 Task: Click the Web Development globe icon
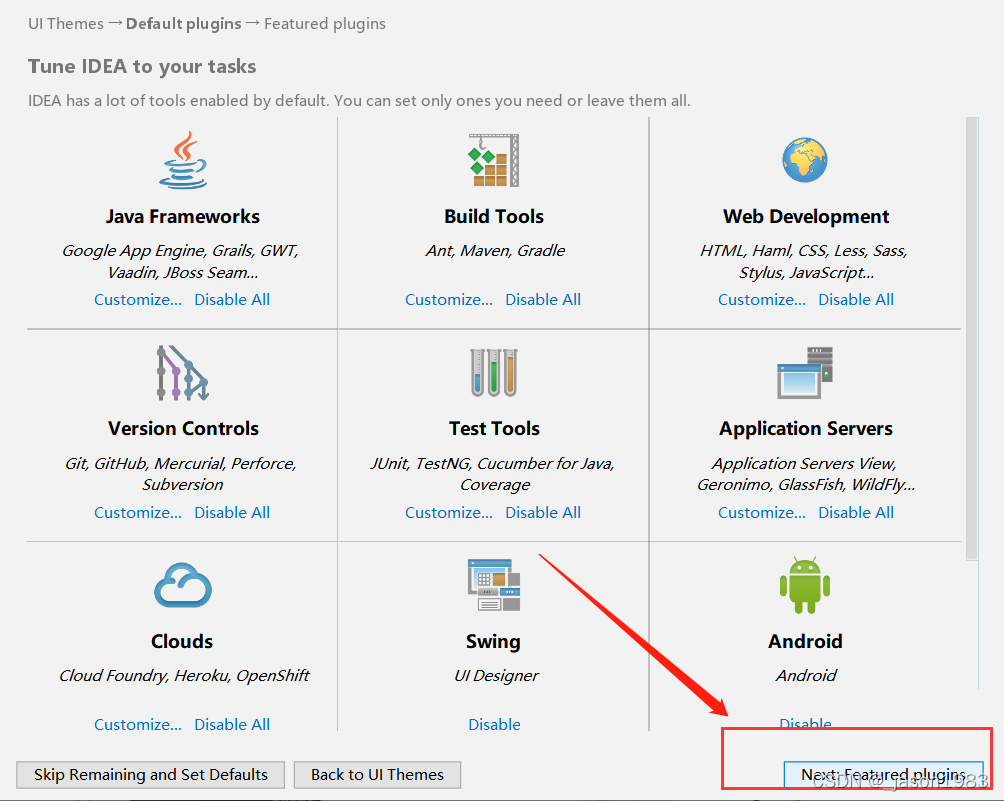[x=805, y=159]
